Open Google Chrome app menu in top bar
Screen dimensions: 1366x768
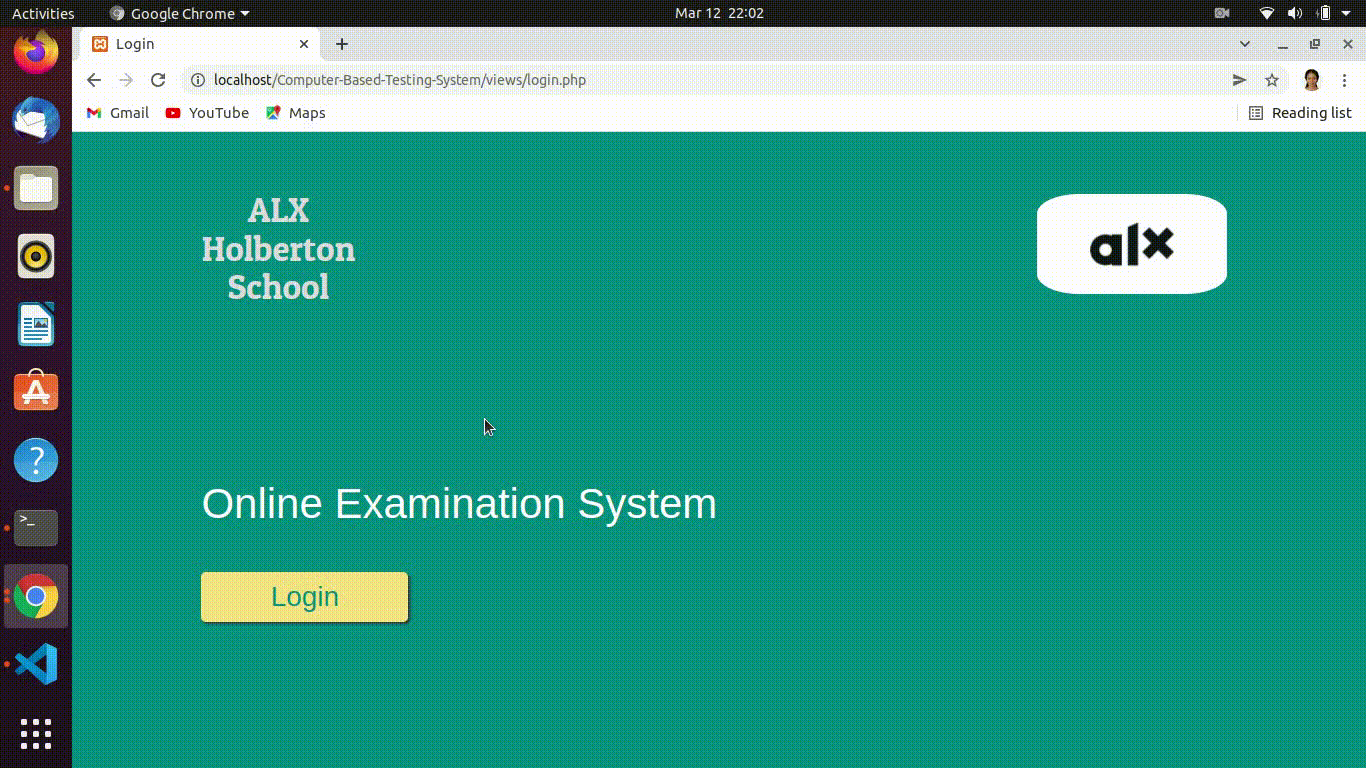pos(180,13)
